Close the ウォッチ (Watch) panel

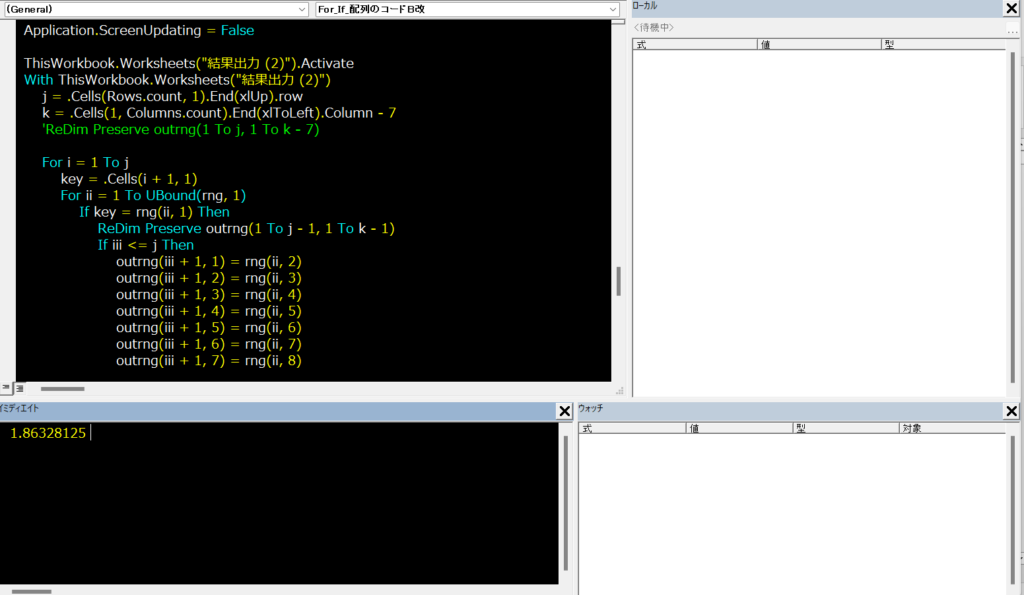coord(1011,411)
